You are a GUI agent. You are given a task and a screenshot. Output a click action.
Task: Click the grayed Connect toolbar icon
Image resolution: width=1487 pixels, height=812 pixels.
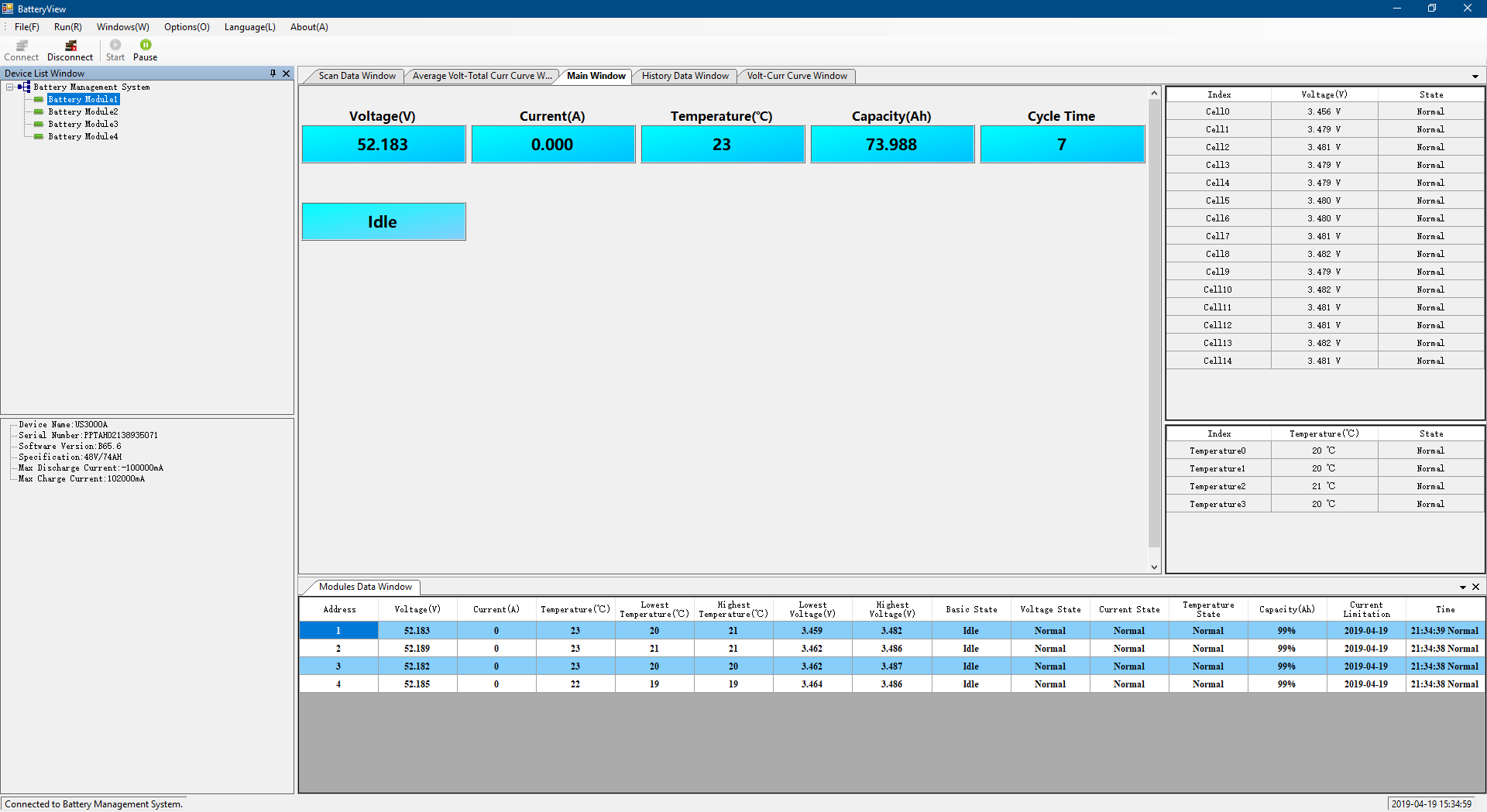coord(22,46)
